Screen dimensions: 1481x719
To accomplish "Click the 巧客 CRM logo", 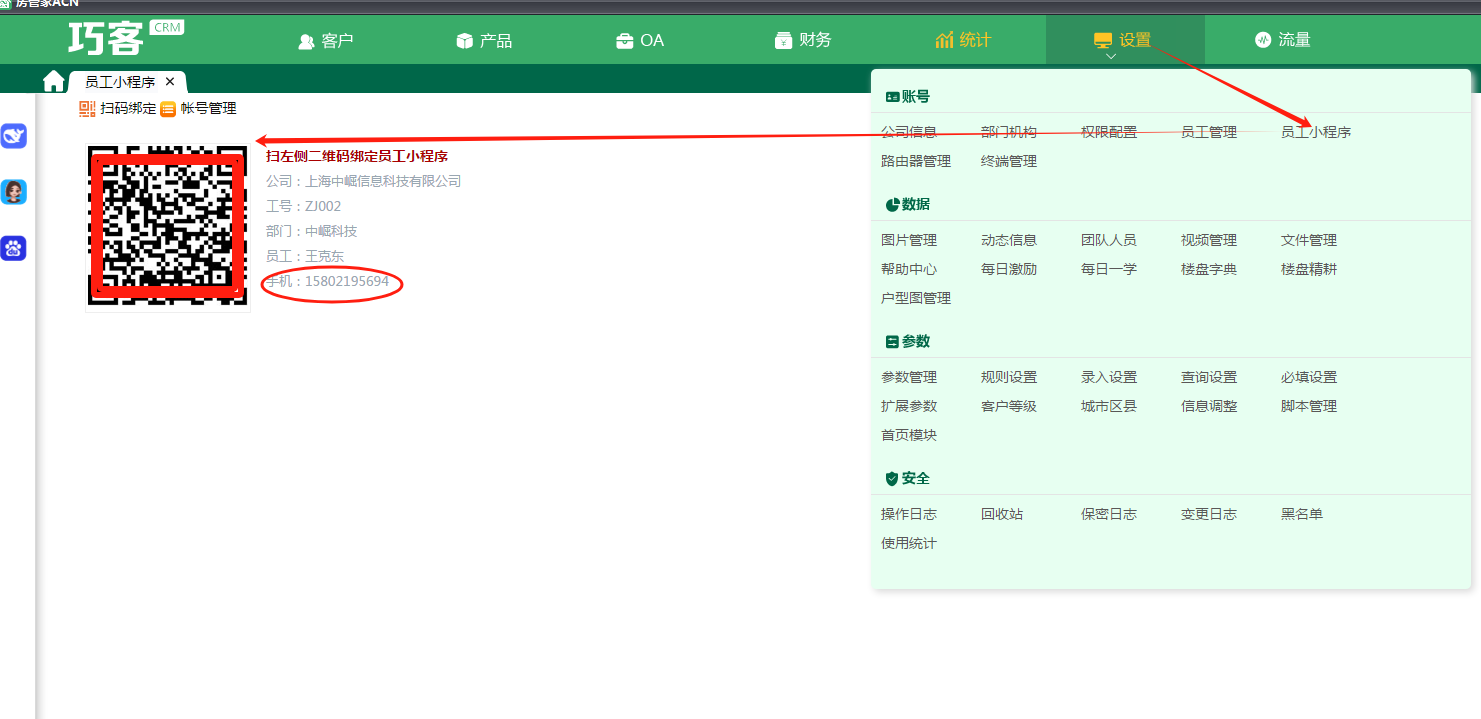I will (x=125, y=38).
